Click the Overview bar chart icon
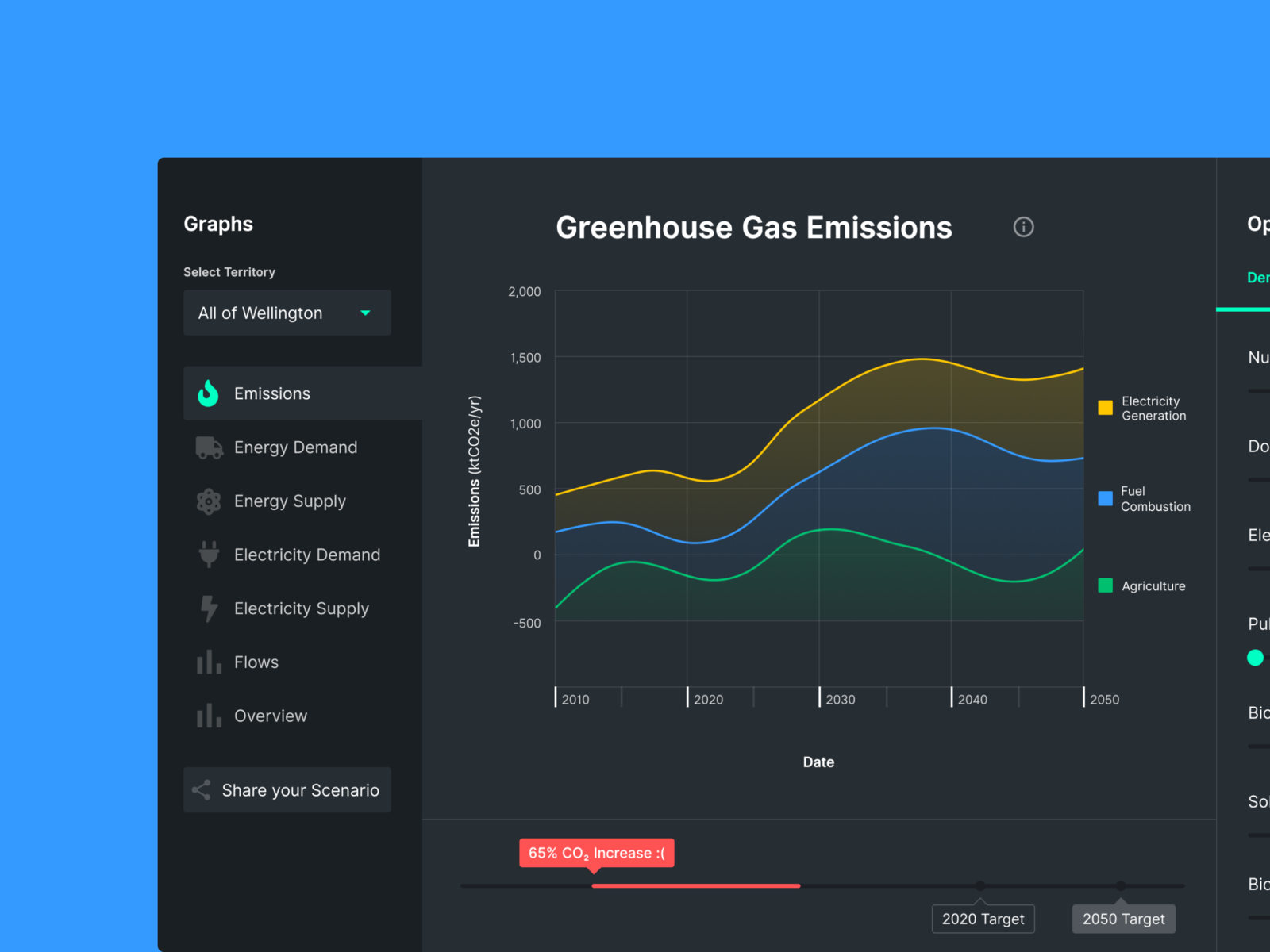This screenshot has width=1270, height=952. tap(209, 716)
